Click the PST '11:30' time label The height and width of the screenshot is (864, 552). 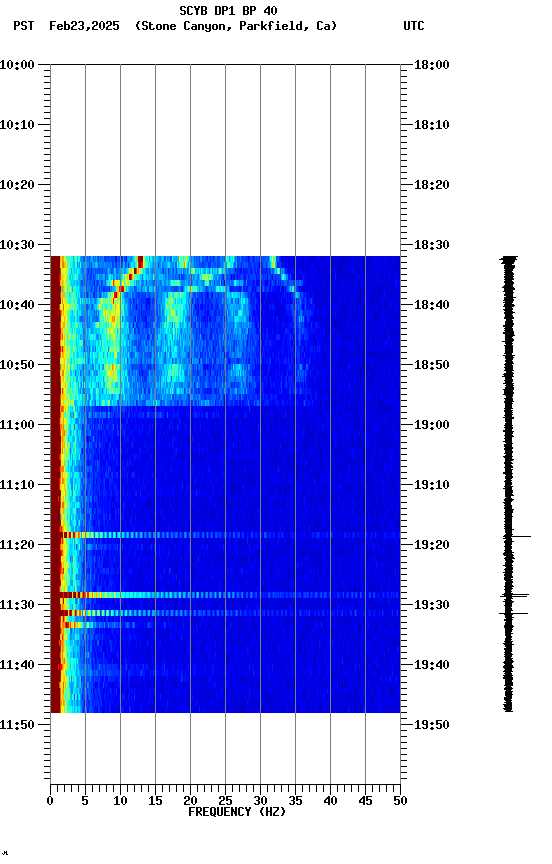pos(17,606)
